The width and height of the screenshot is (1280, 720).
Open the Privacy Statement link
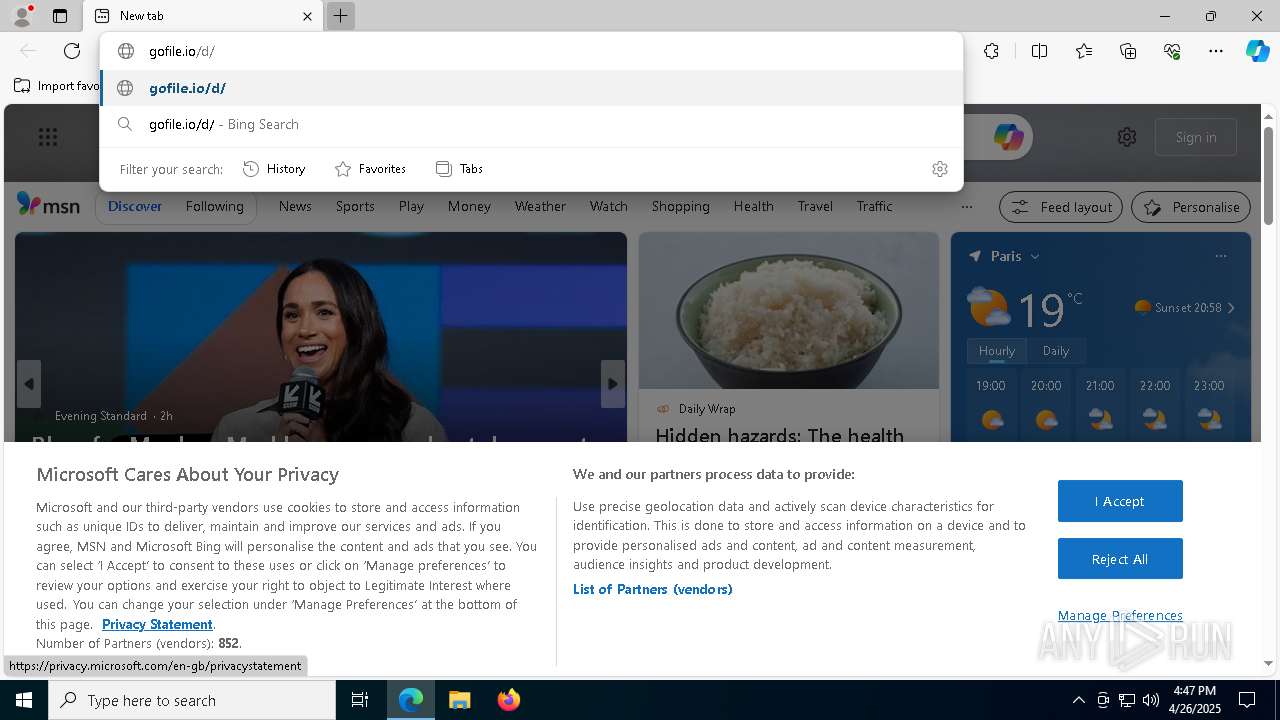tap(157, 624)
